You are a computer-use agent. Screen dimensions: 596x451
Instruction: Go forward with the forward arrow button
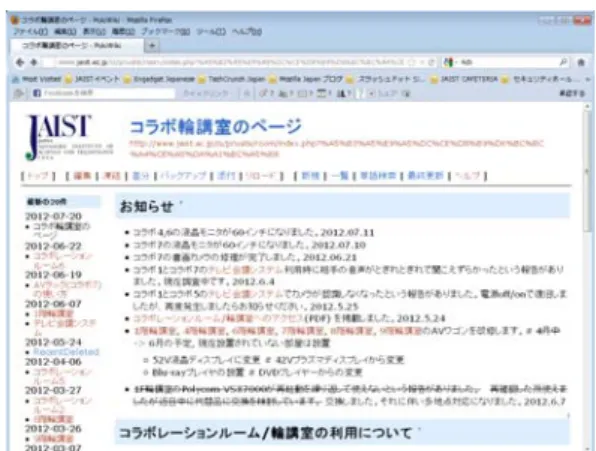pos(34,62)
